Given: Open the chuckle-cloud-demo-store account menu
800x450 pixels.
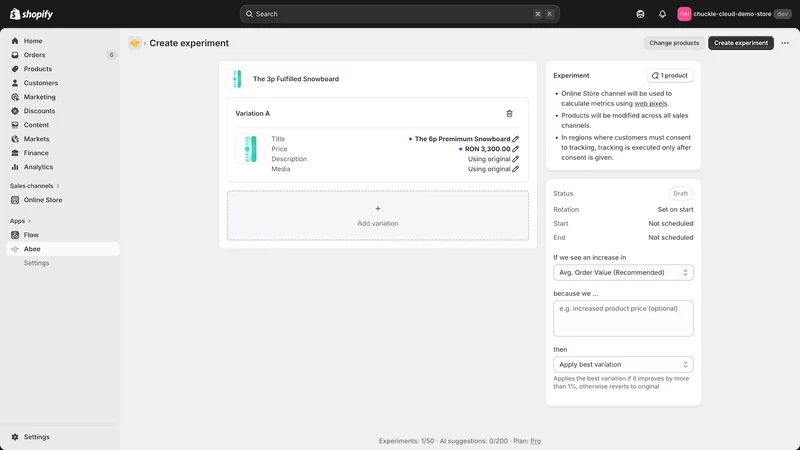Looking at the screenshot, I should coord(735,14).
